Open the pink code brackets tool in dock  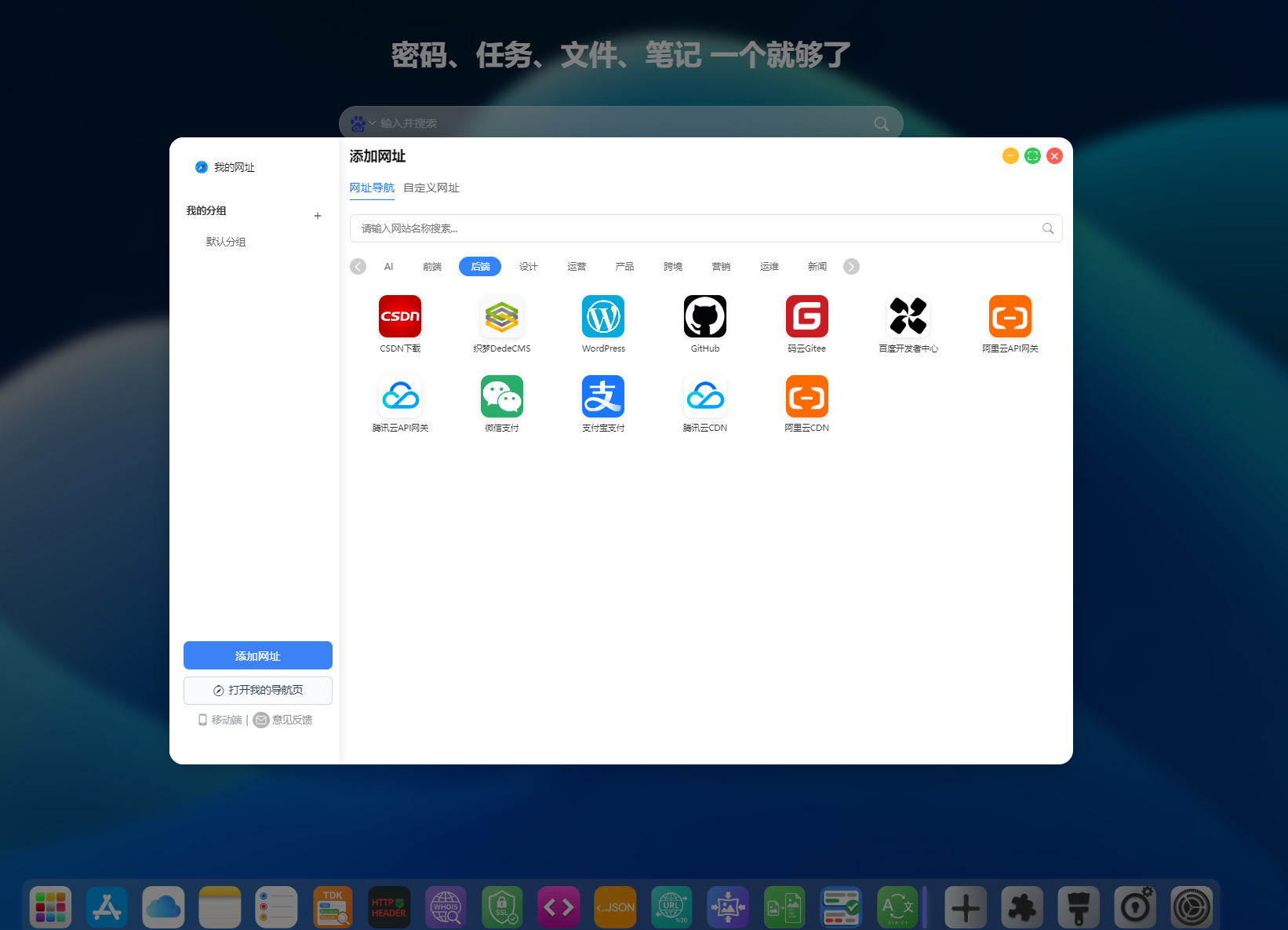click(558, 907)
